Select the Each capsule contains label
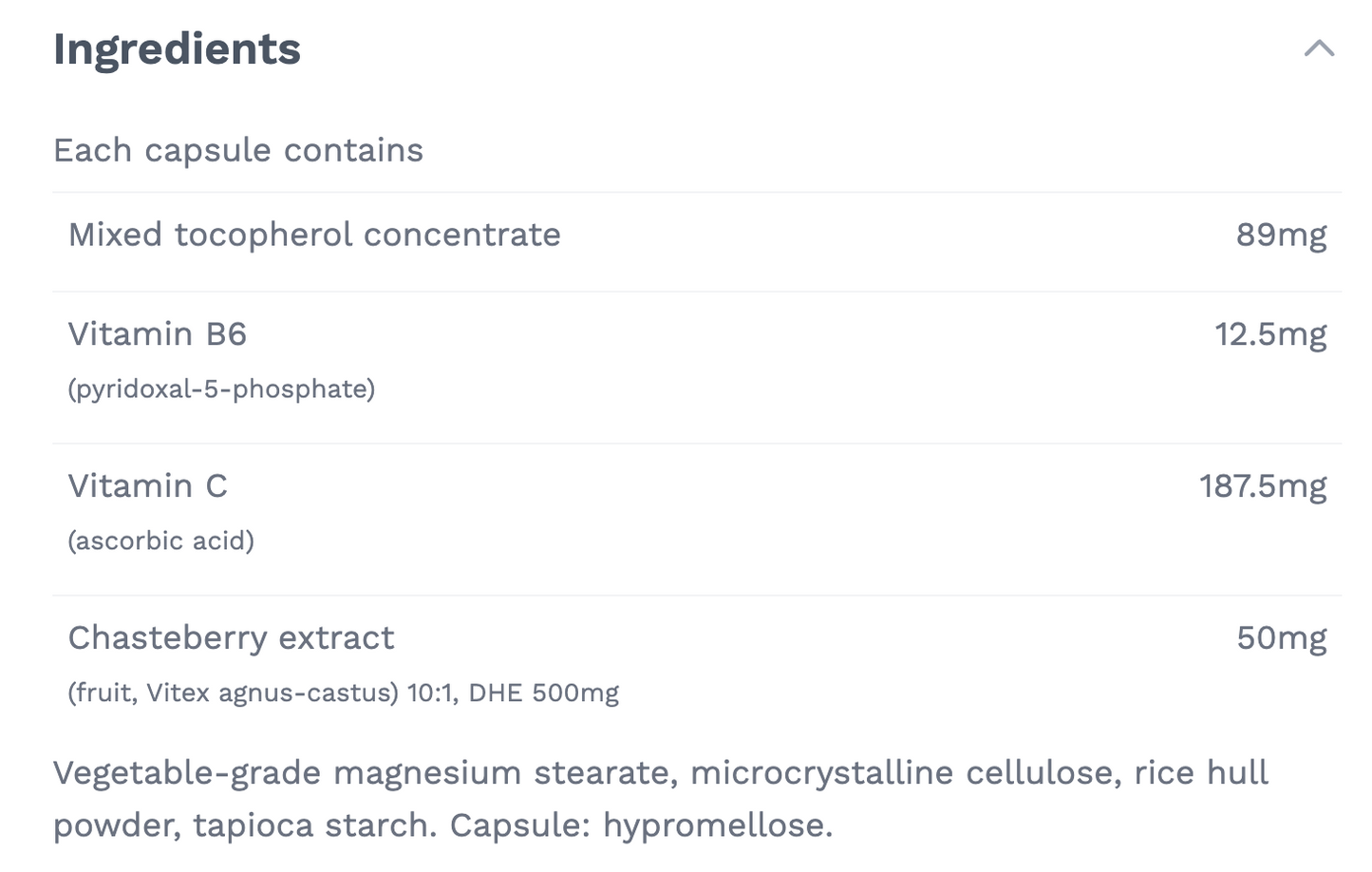 tap(238, 150)
